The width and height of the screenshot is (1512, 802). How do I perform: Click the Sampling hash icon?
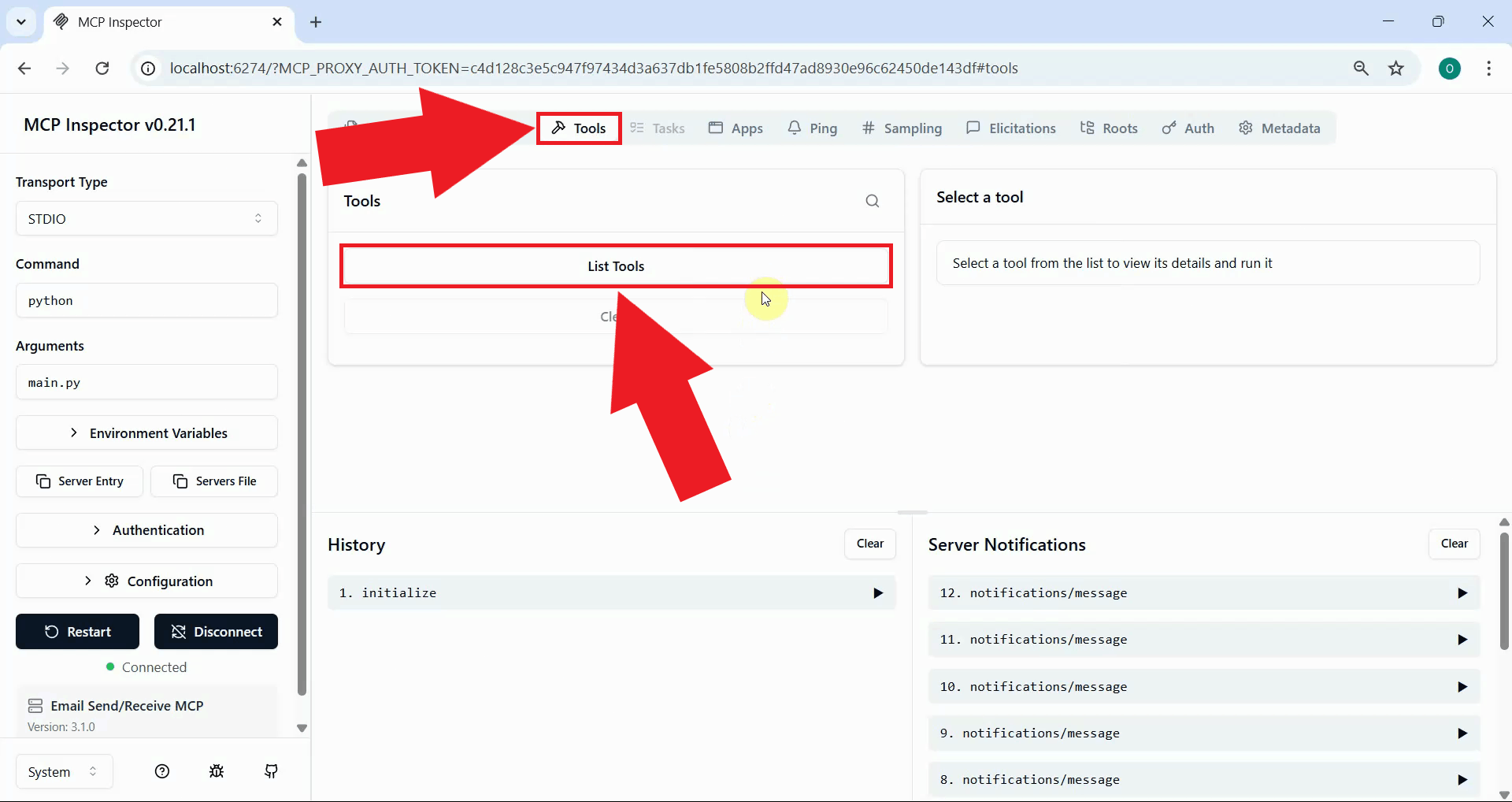[x=869, y=128]
